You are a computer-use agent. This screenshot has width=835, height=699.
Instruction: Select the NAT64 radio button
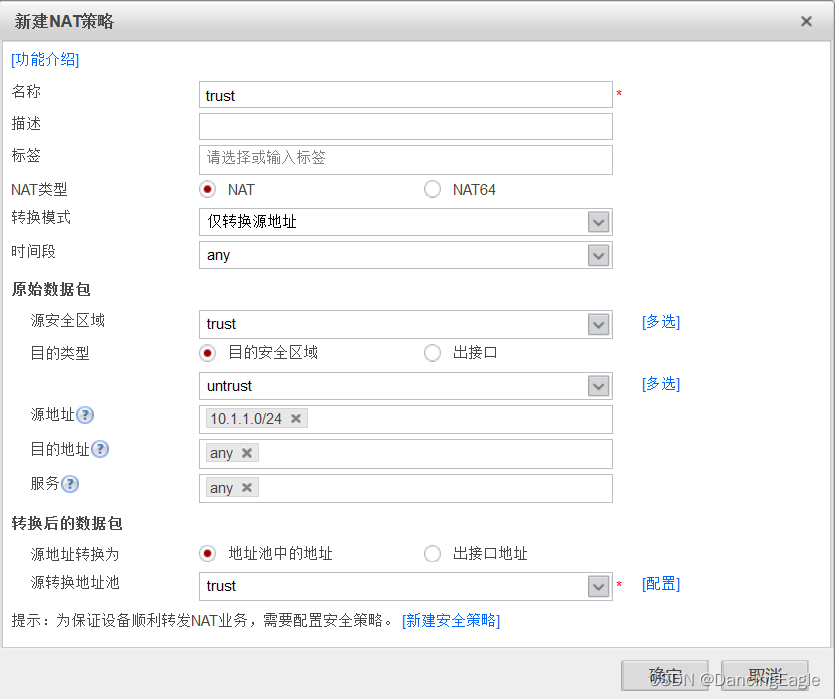click(x=432, y=189)
